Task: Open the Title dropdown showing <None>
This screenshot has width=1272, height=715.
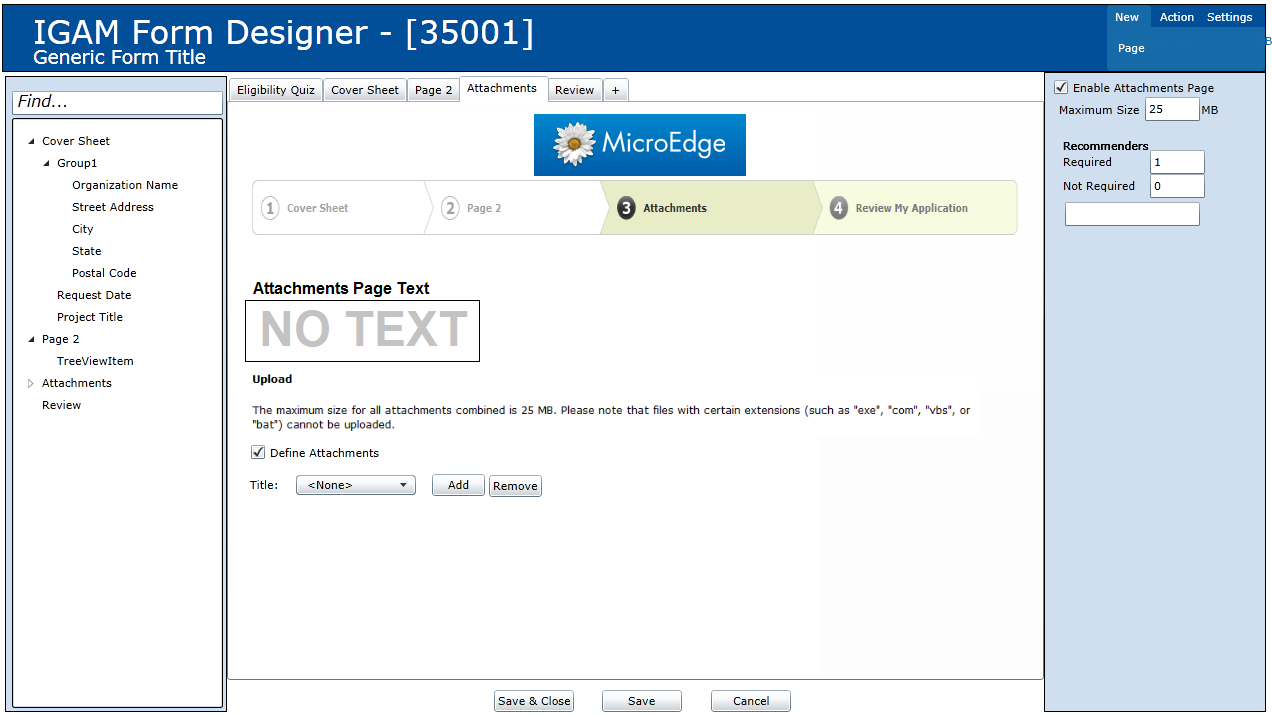Action: pyautogui.click(x=356, y=485)
